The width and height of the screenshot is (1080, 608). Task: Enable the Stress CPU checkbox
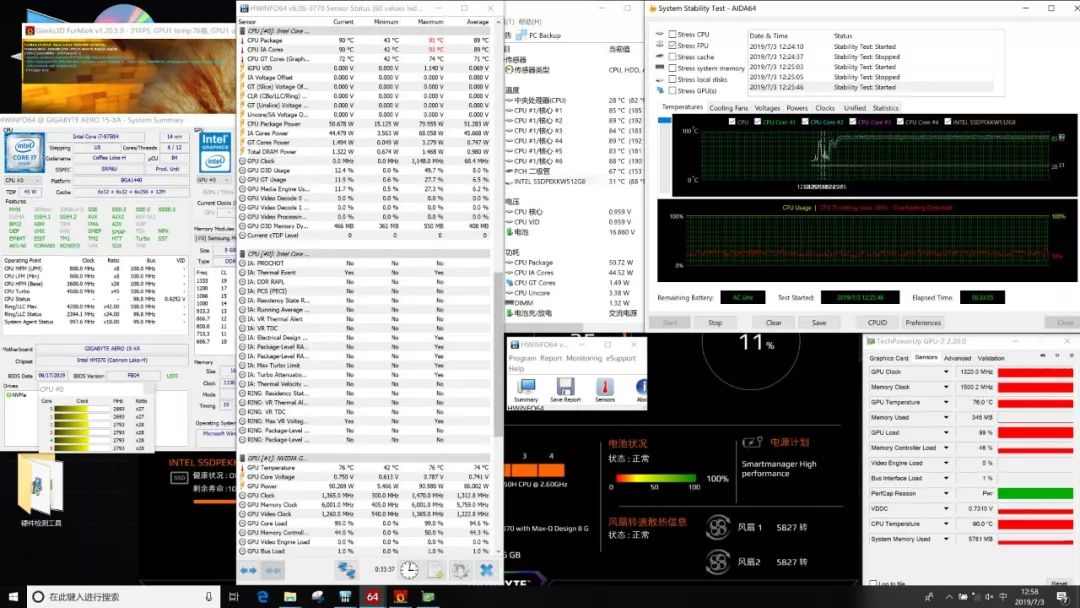tap(672, 35)
